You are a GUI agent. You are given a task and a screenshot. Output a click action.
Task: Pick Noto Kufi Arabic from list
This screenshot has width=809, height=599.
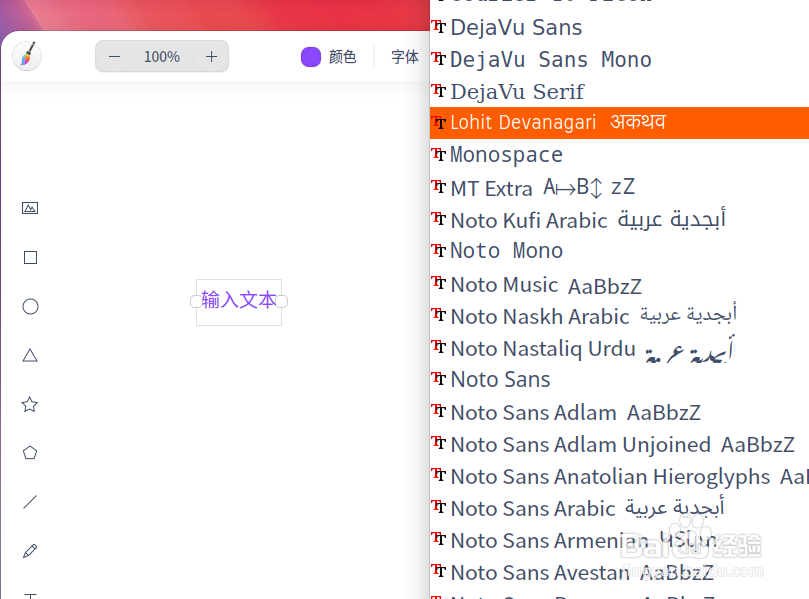pyautogui.click(x=619, y=220)
